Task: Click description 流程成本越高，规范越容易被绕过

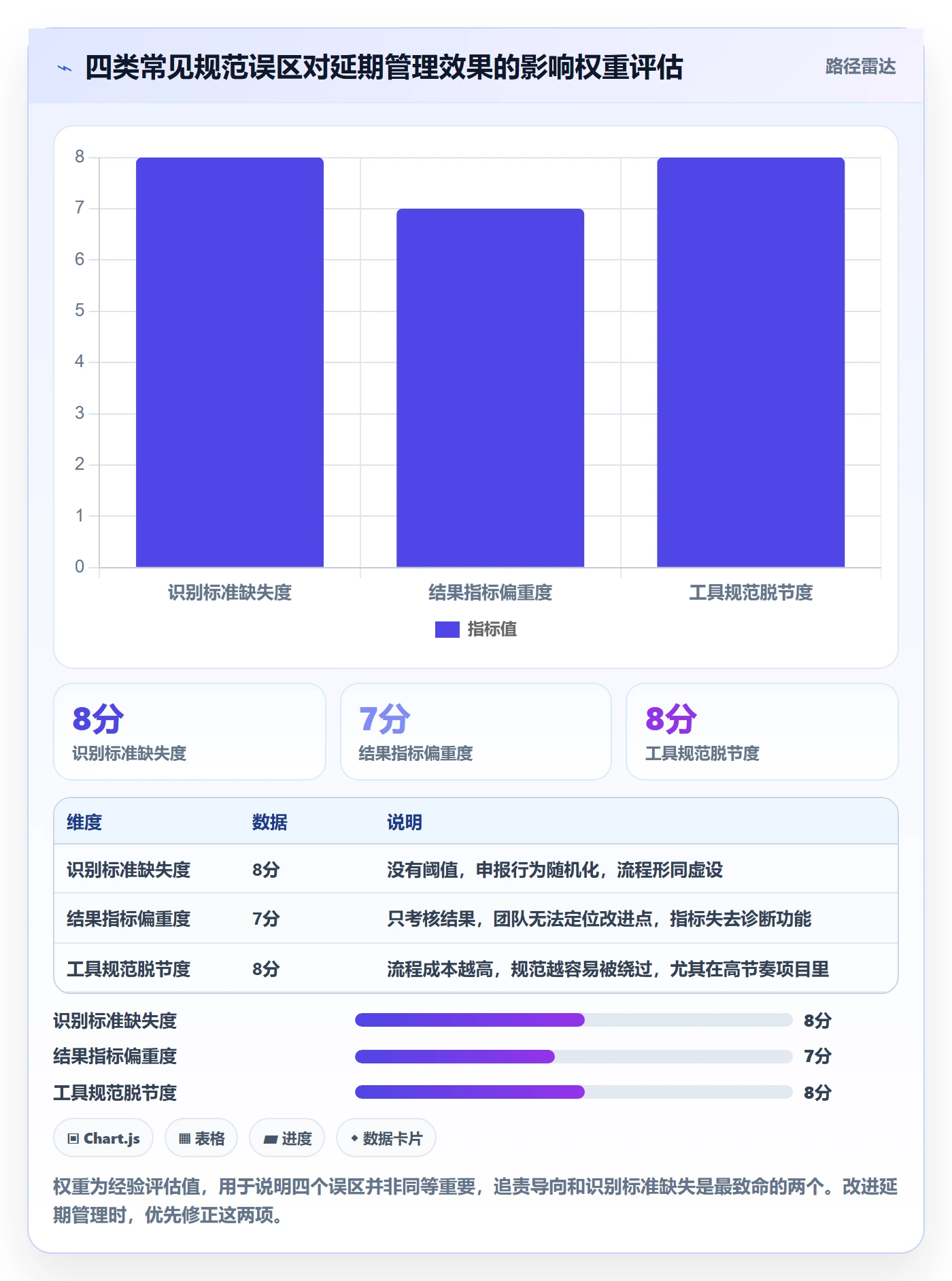Action: (608, 969)
